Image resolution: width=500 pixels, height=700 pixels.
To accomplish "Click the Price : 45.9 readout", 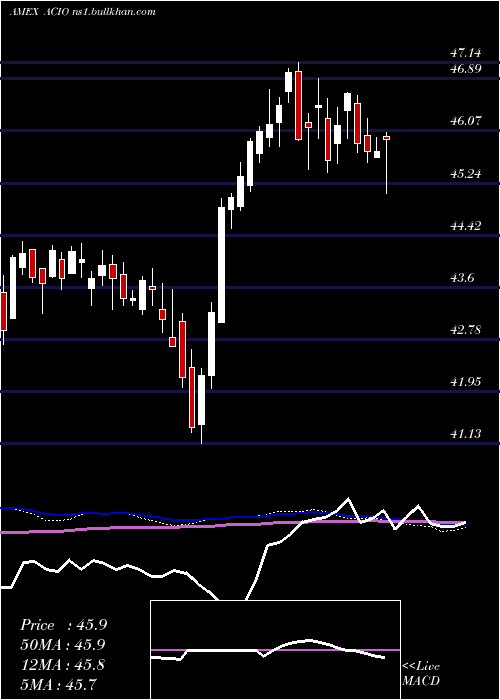I will click(63, 625).
